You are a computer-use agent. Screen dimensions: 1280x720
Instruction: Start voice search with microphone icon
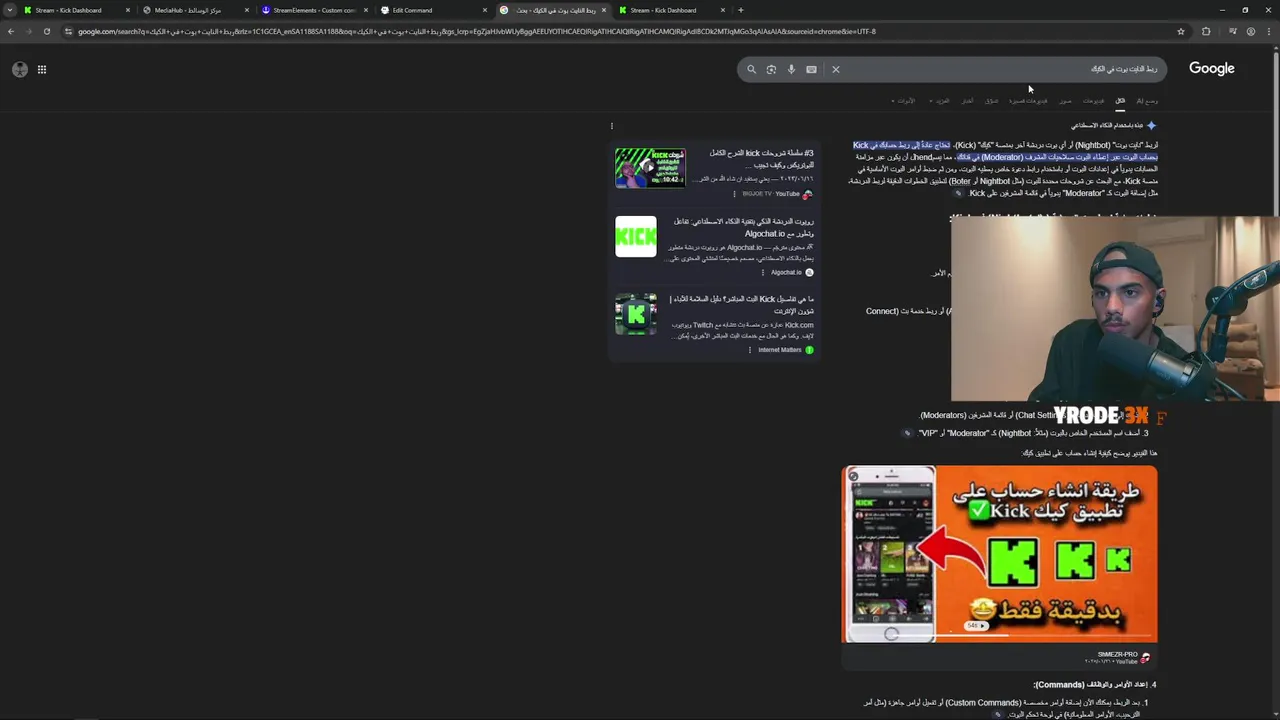coord(791,69)
